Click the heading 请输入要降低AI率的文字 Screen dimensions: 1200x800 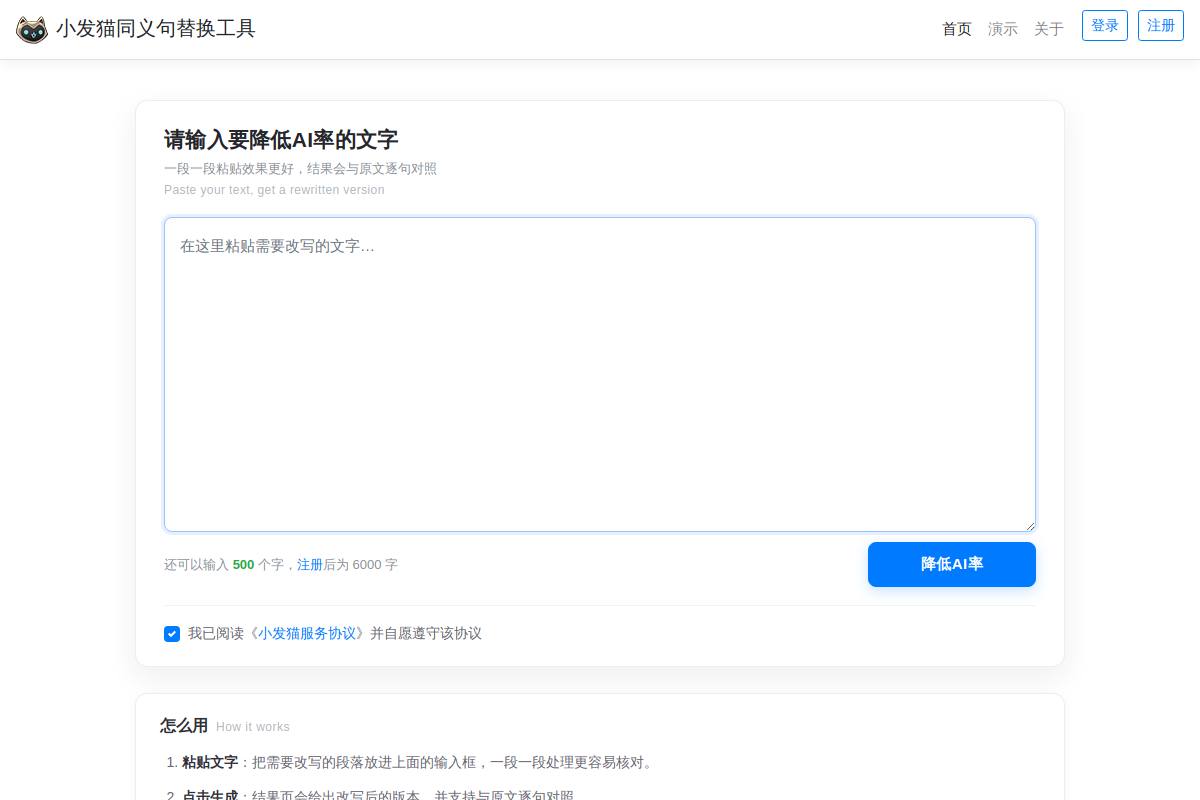tap(281, 140)
